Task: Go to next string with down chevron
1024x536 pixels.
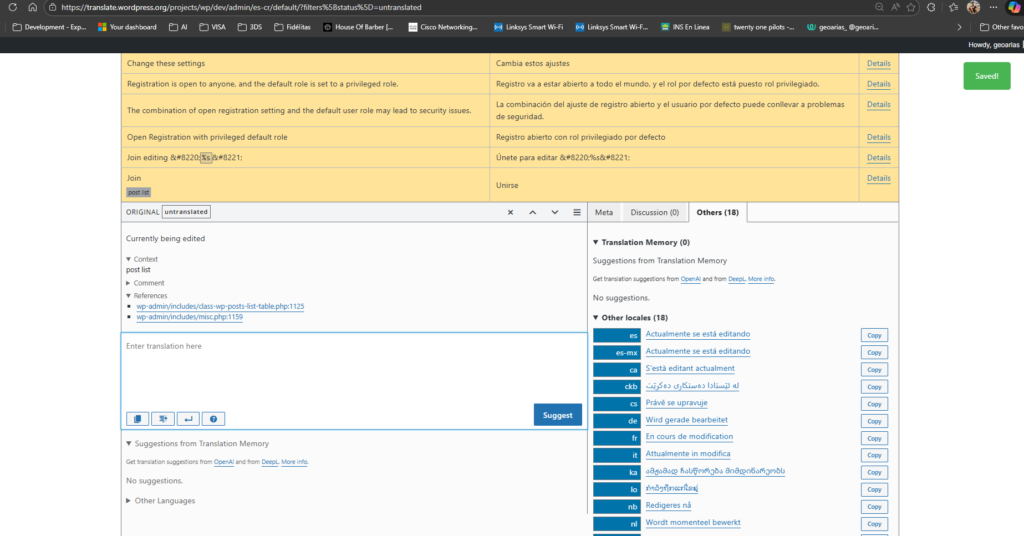Action: point(555,212)
